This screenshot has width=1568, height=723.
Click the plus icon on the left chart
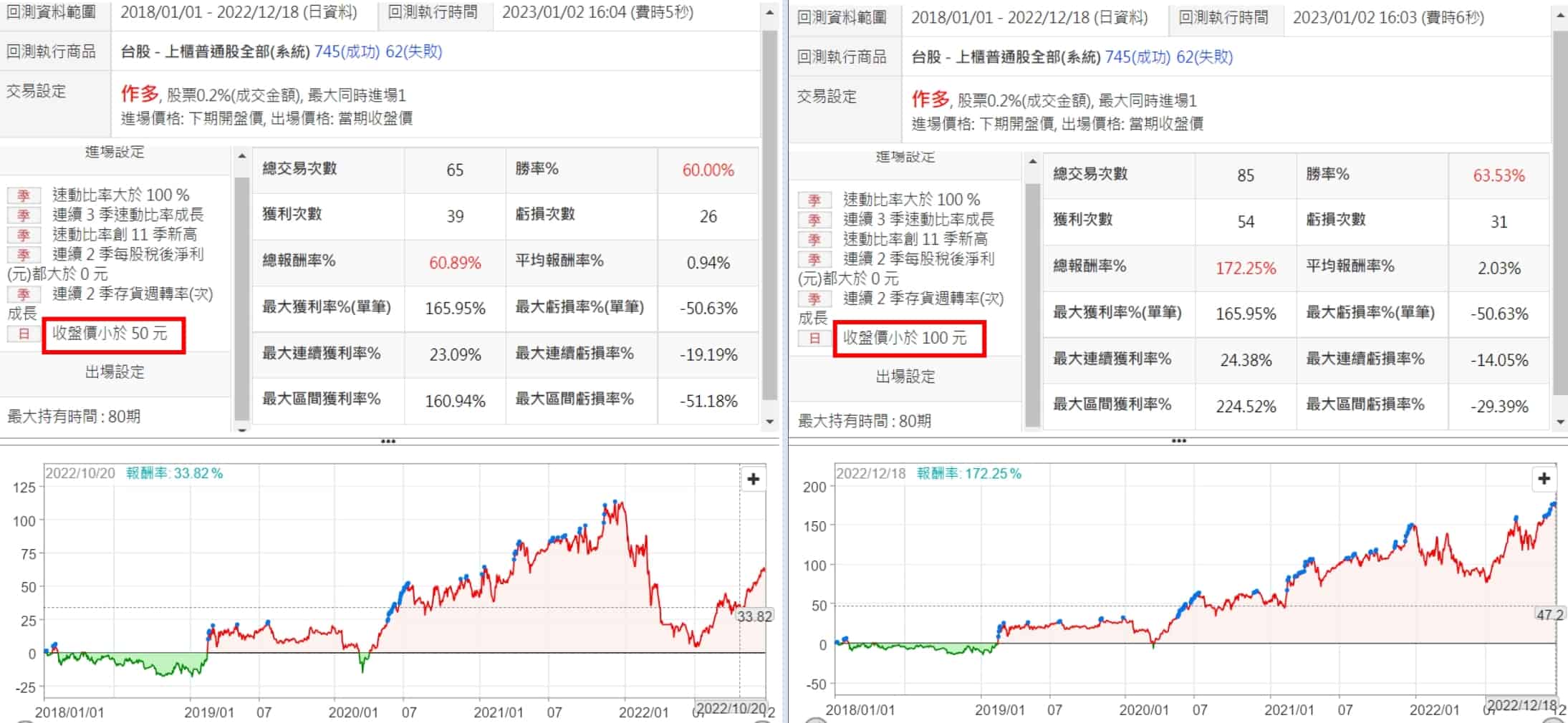coord(753,479)
